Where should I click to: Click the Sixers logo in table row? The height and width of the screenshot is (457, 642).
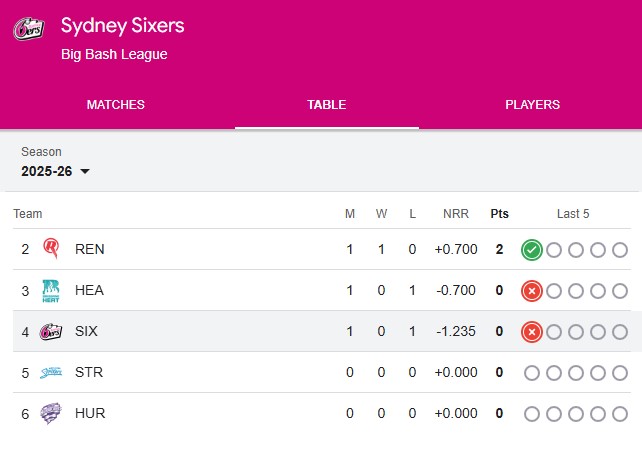50,331
